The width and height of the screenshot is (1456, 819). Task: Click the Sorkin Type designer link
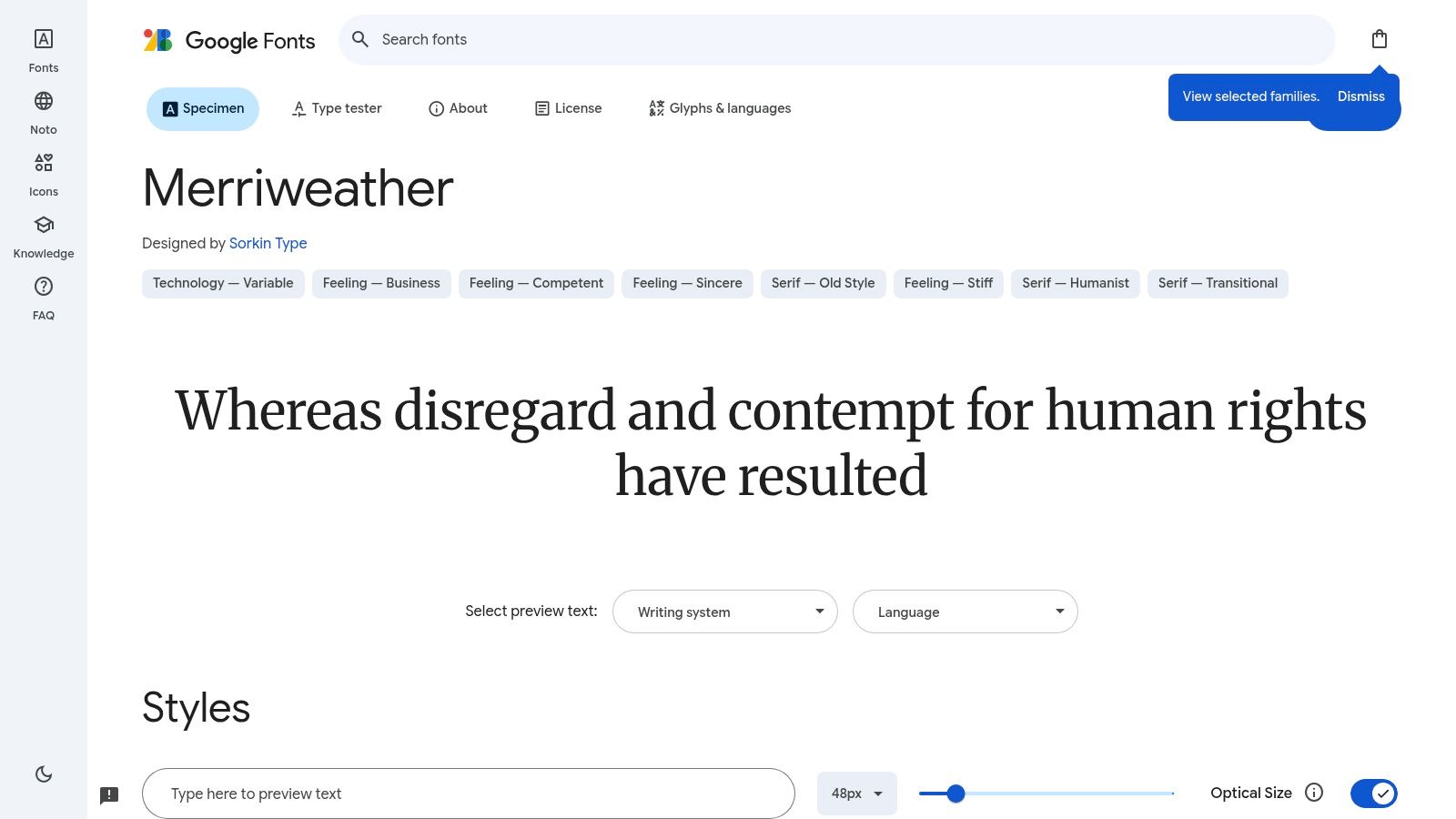point(268,243)
